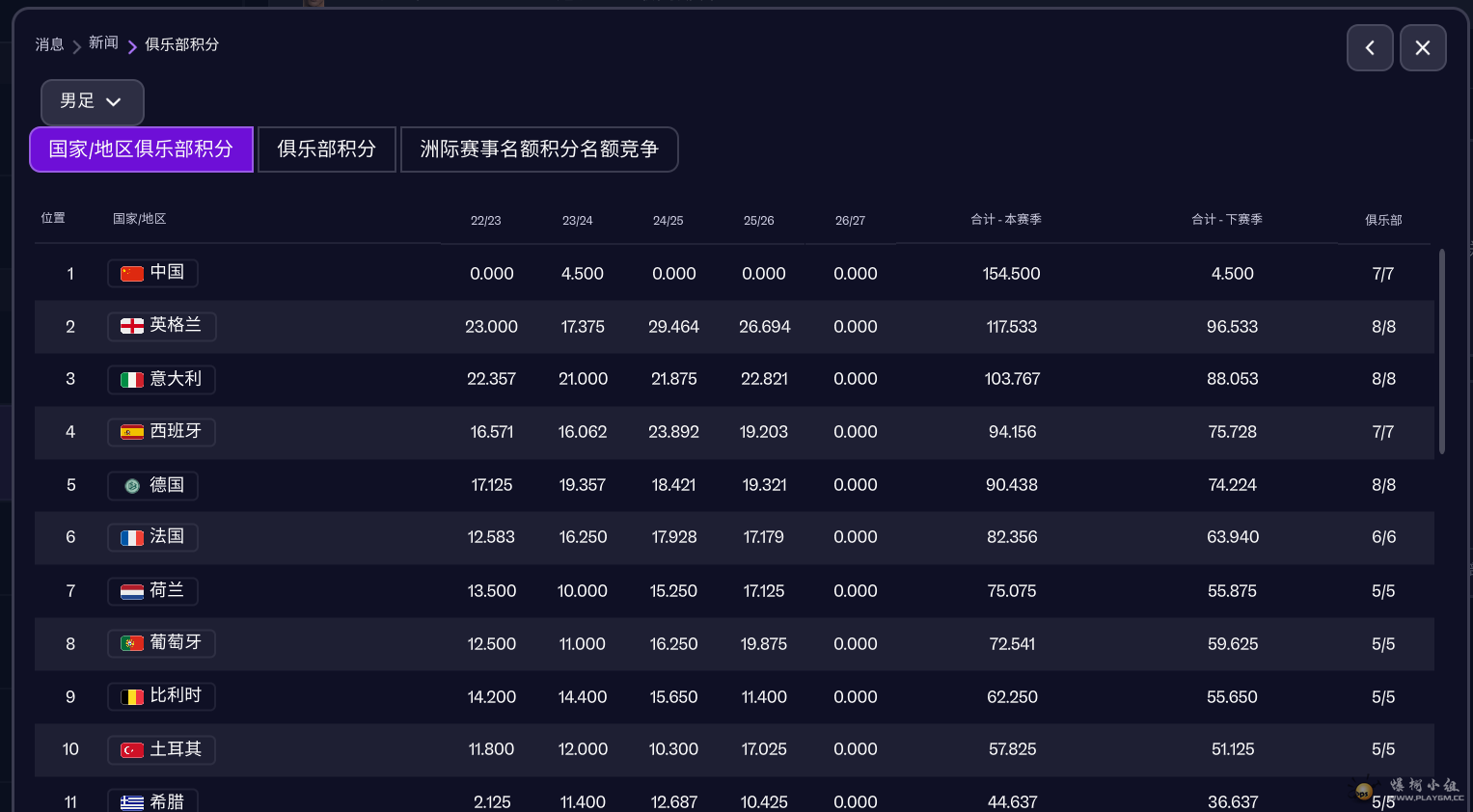Select the 西班牙 flag entry
Screen dimensions: 1473x812
coord(161,431)
